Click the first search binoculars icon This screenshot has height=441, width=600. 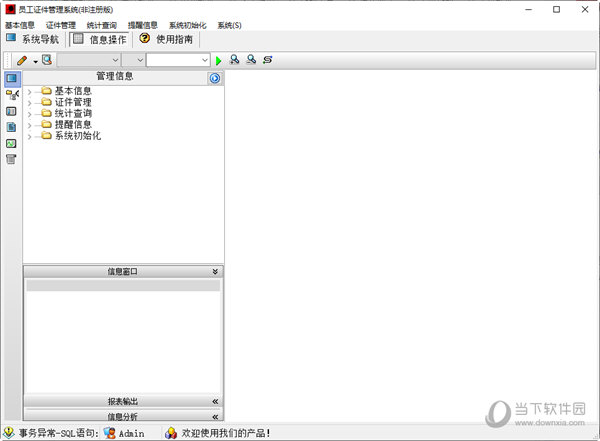pyautogui.click(x=234, y=60)
